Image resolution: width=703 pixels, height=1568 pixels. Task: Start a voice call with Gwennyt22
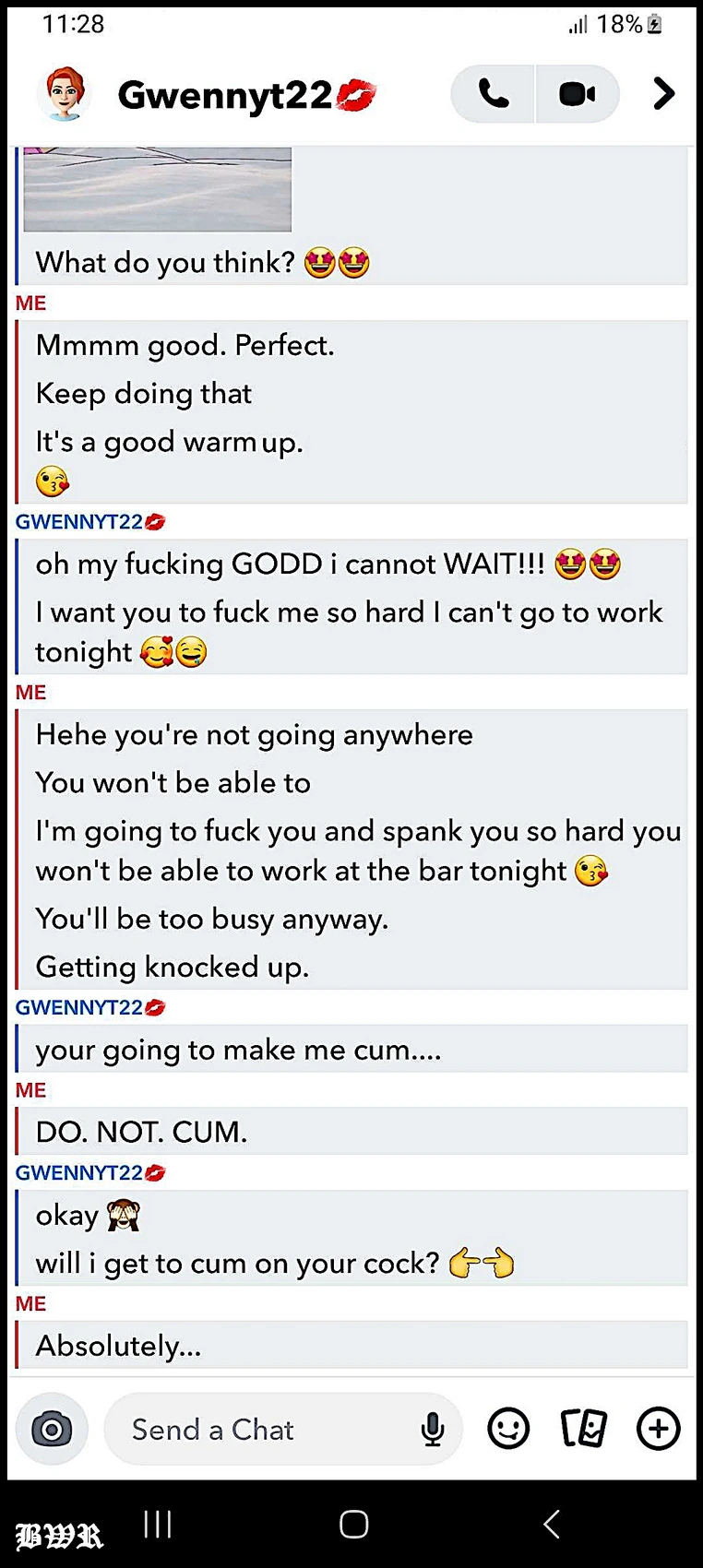point(493,94)
